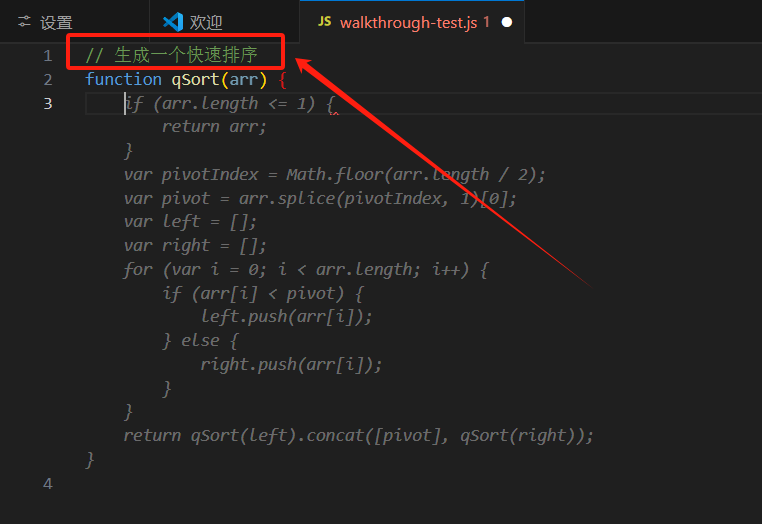Click suggested 'var pivot = arr.splice' line

[320, 198]
